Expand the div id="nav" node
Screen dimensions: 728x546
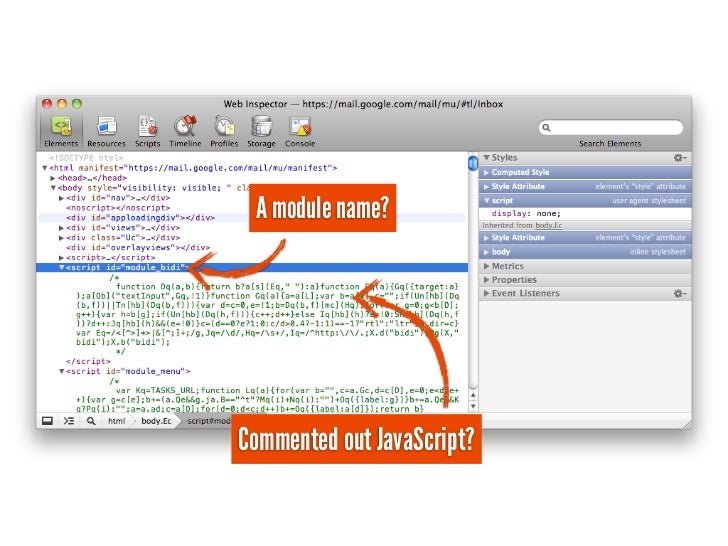[x=61, y=198]
